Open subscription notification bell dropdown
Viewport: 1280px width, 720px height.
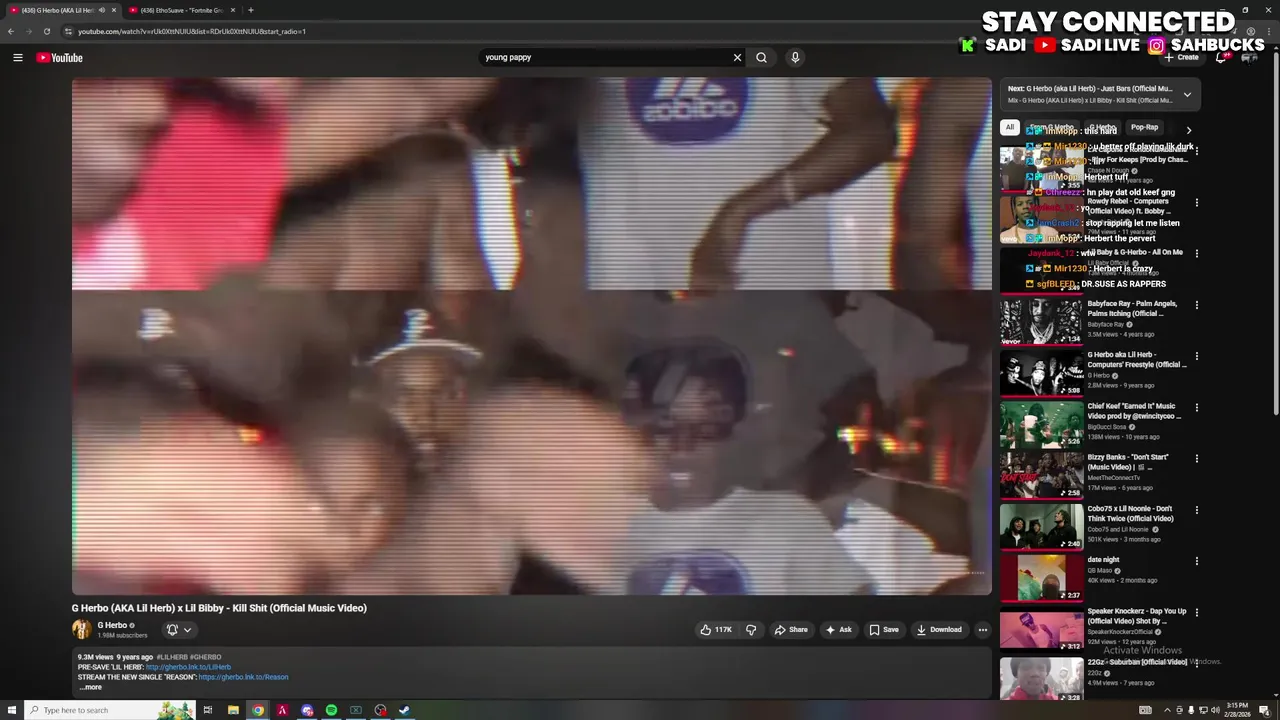(x=179, y=630)
